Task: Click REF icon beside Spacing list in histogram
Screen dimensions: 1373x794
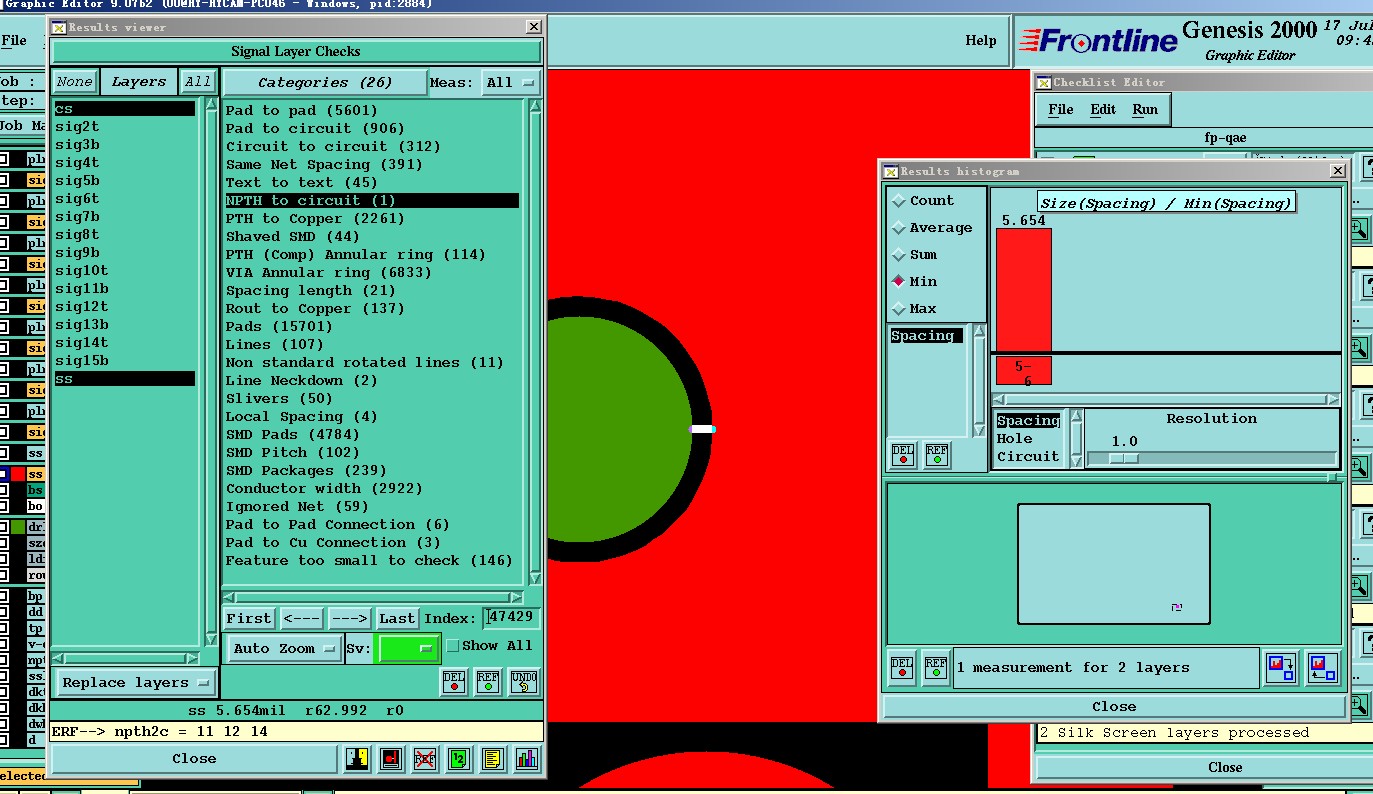Action: click(937, 455)
